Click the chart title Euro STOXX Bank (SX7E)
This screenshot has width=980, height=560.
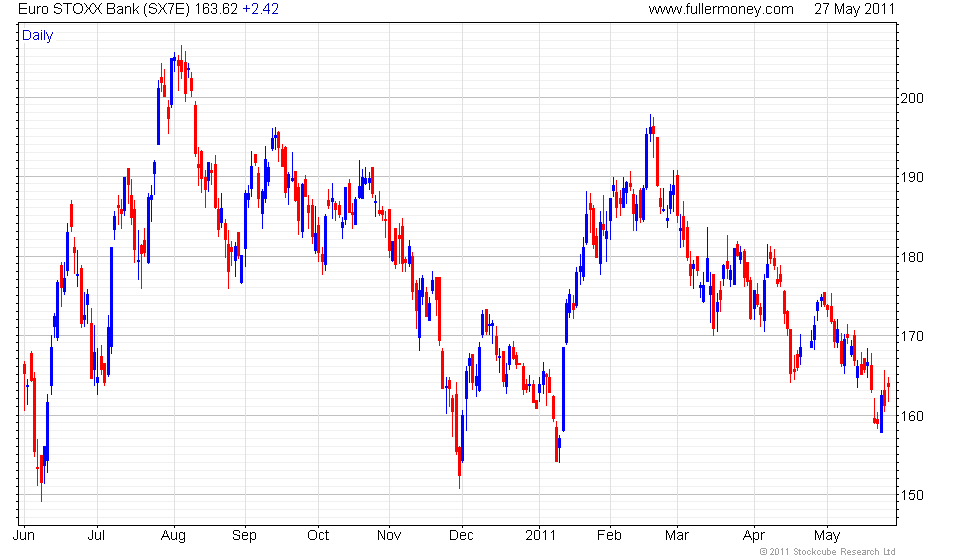104,9
